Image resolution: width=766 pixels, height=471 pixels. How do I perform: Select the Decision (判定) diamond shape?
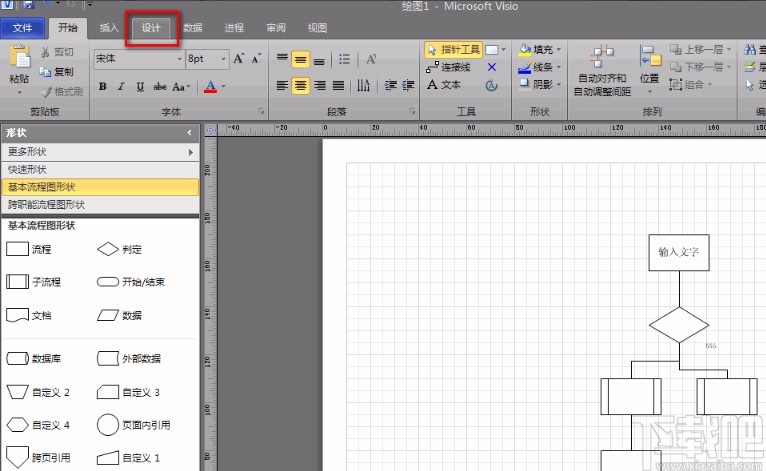click(x=120, y=249)
